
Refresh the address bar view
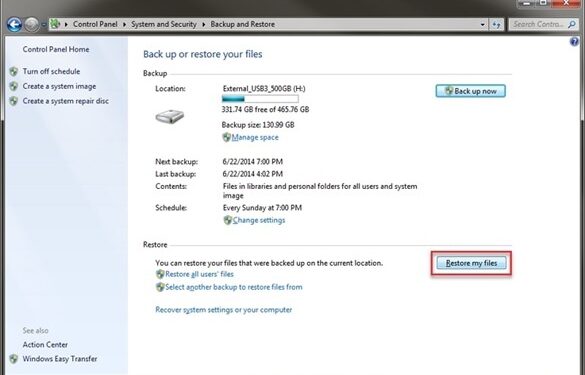pos(496,25)
